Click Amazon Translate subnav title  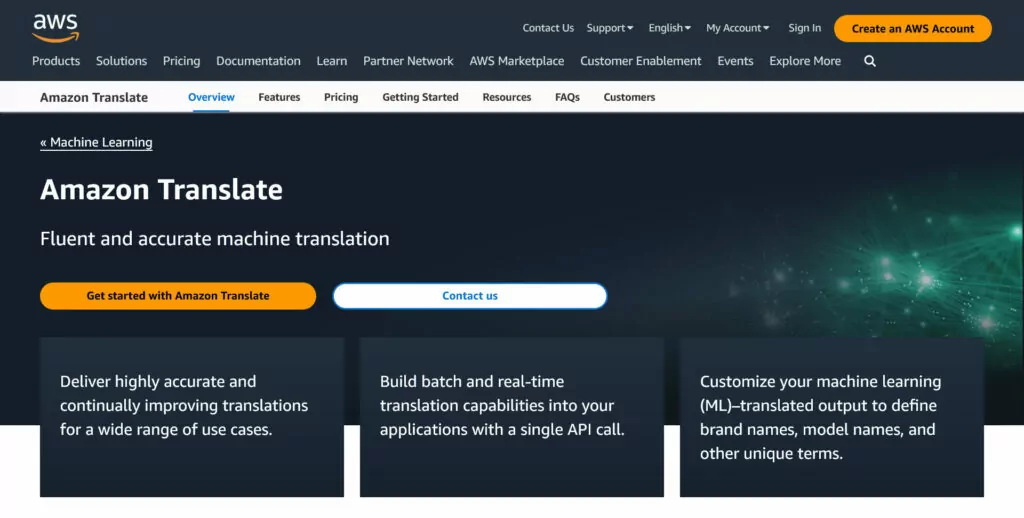[x=94, y=97]
